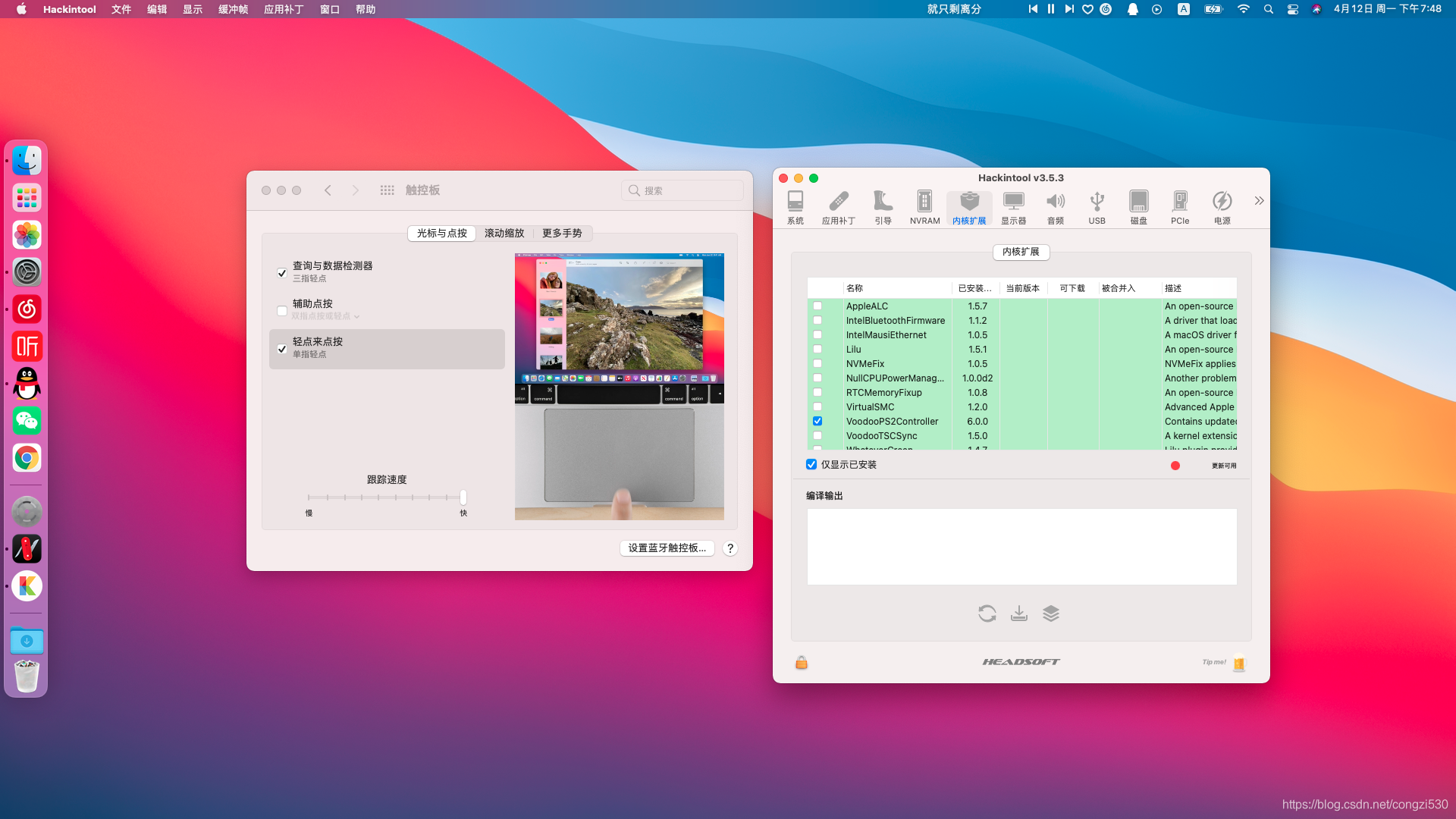Click the refresh kexts icon
This screenshot has height=819, width=1456.
click(x=987, y=613)
